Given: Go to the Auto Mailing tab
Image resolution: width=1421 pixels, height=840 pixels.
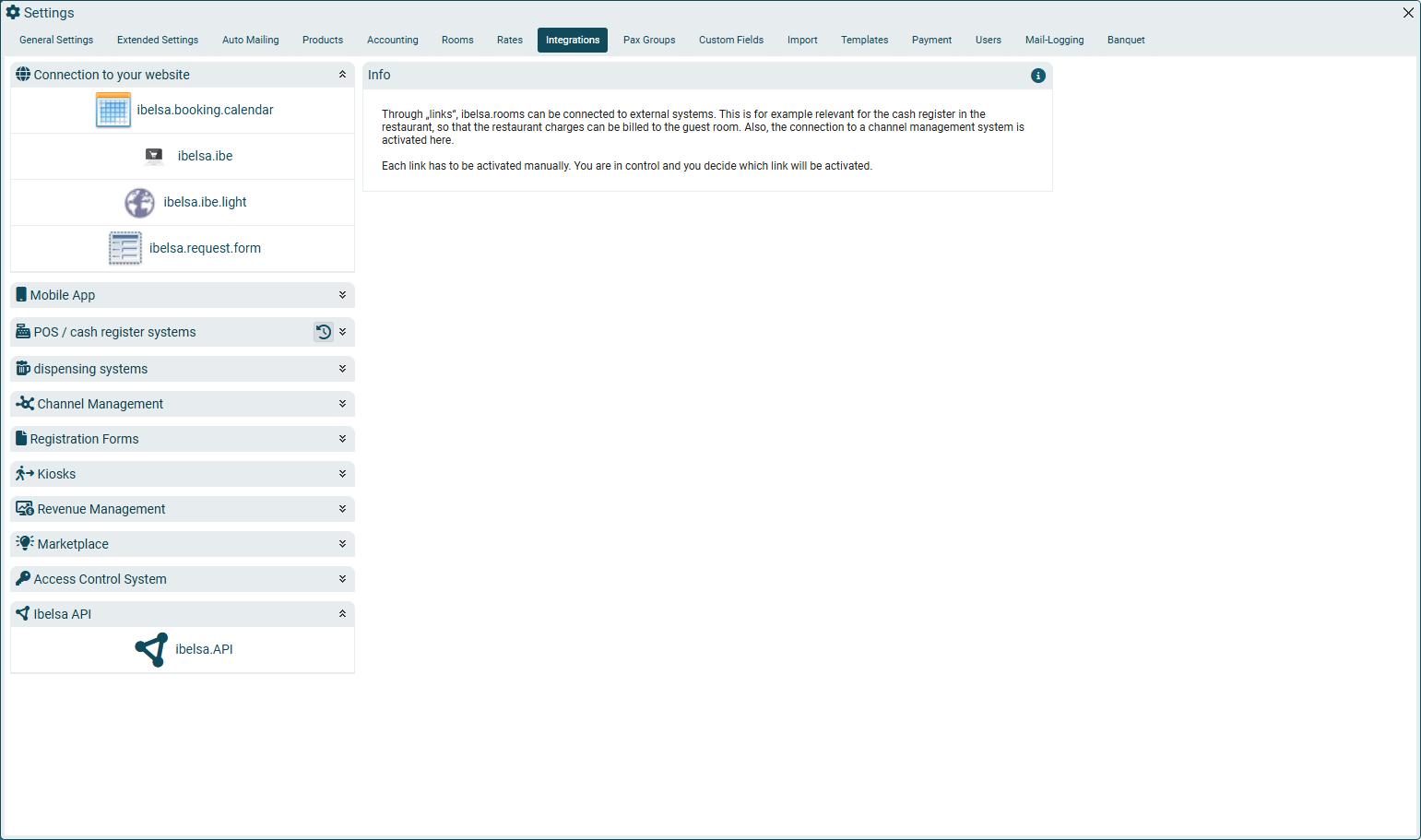Looking at the screenshot, I should [x=250, y=41].
